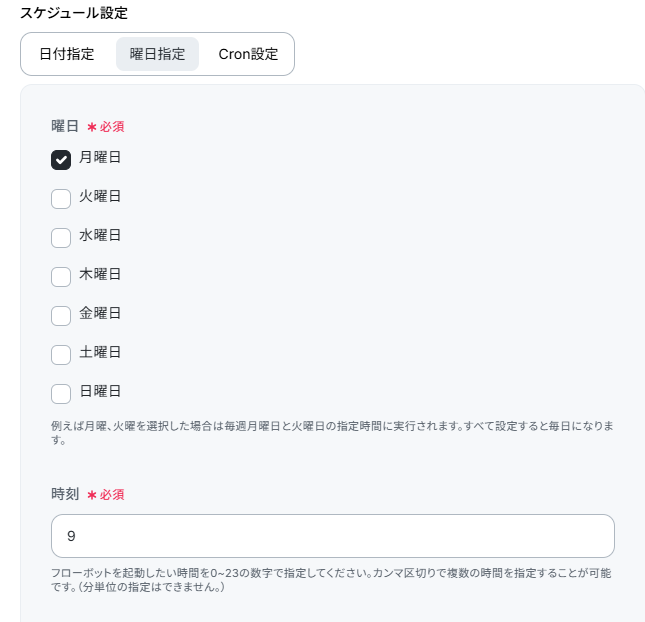
Task: Click the 木曜日 label text
Action: pyautogui.click(x=100, y=274)
